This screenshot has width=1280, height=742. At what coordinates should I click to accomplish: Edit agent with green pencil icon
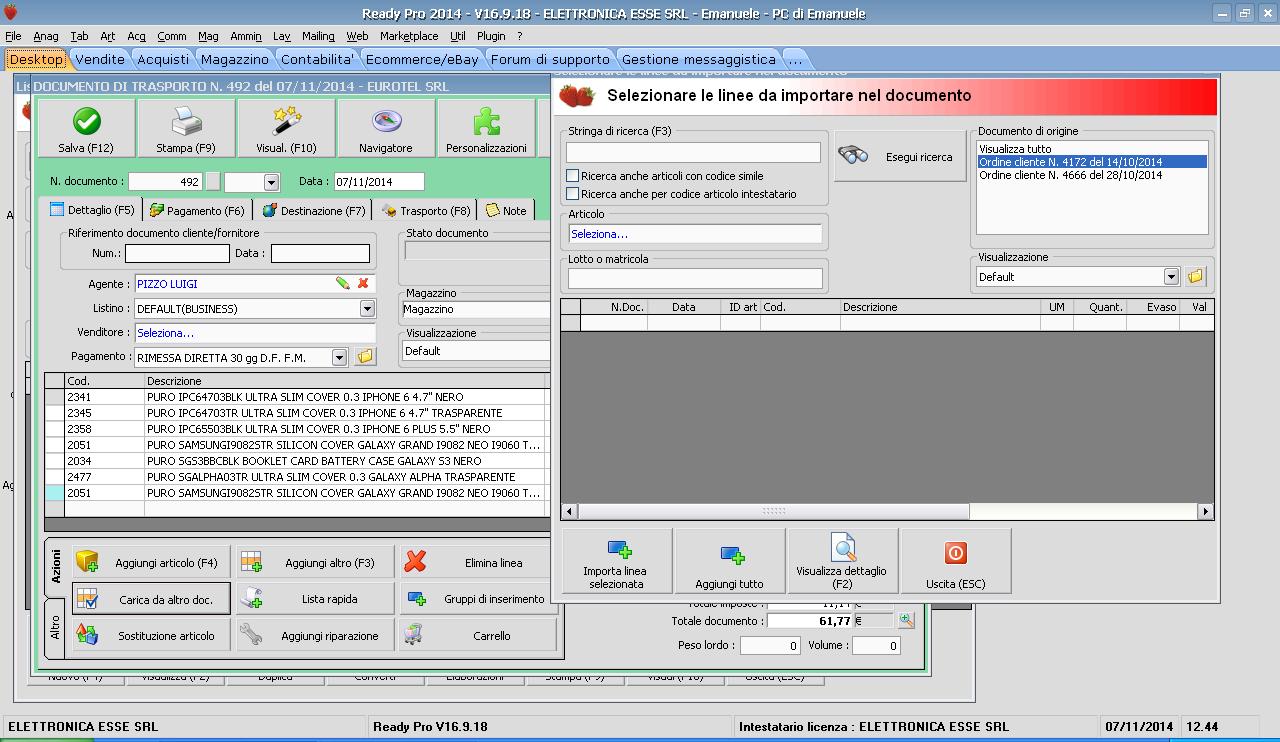[343, 284]
